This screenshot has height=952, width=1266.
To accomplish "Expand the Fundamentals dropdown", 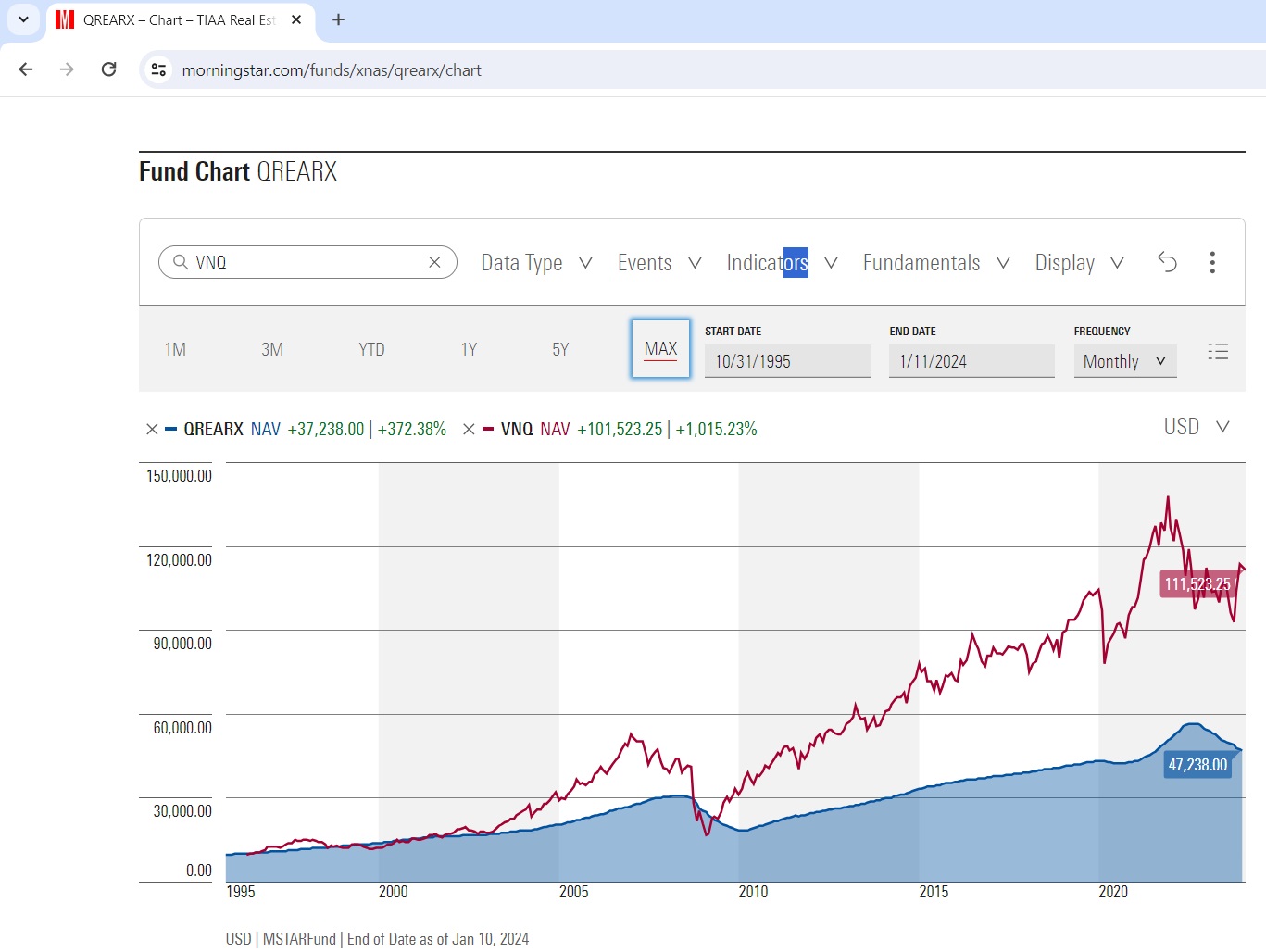I will pyautogui.click(x=936, y=263).
